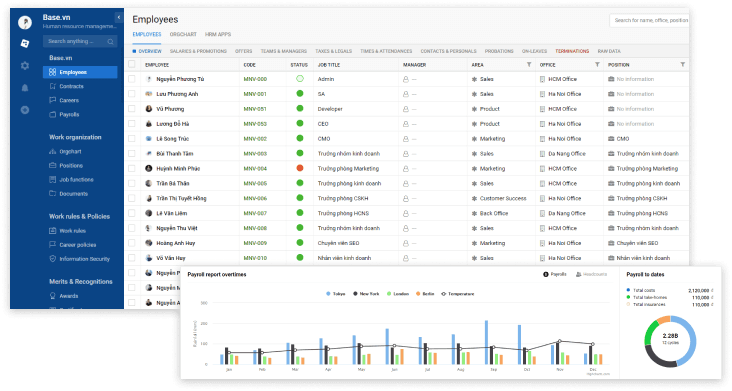
Task: Collapse the sidebar with the chevron arrow
Action: [x=119, y=17]
